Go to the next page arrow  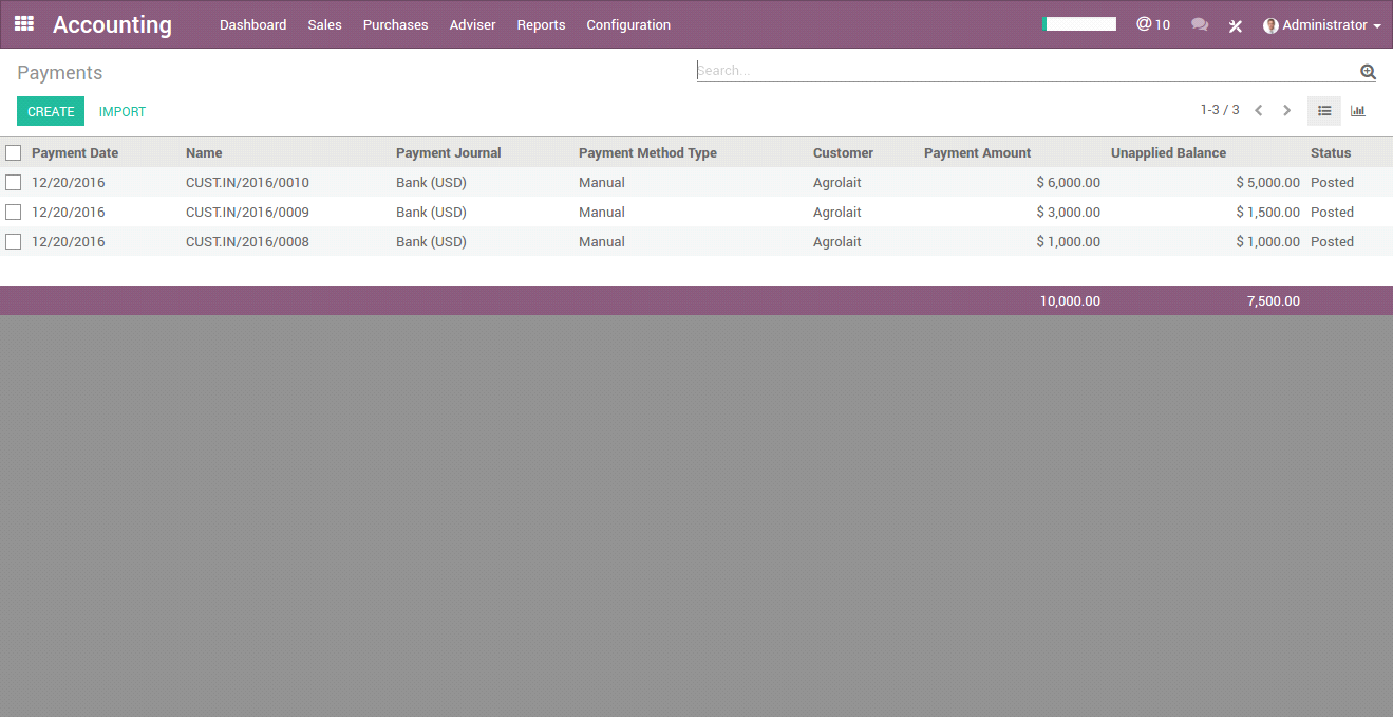tap(1287, 111)
